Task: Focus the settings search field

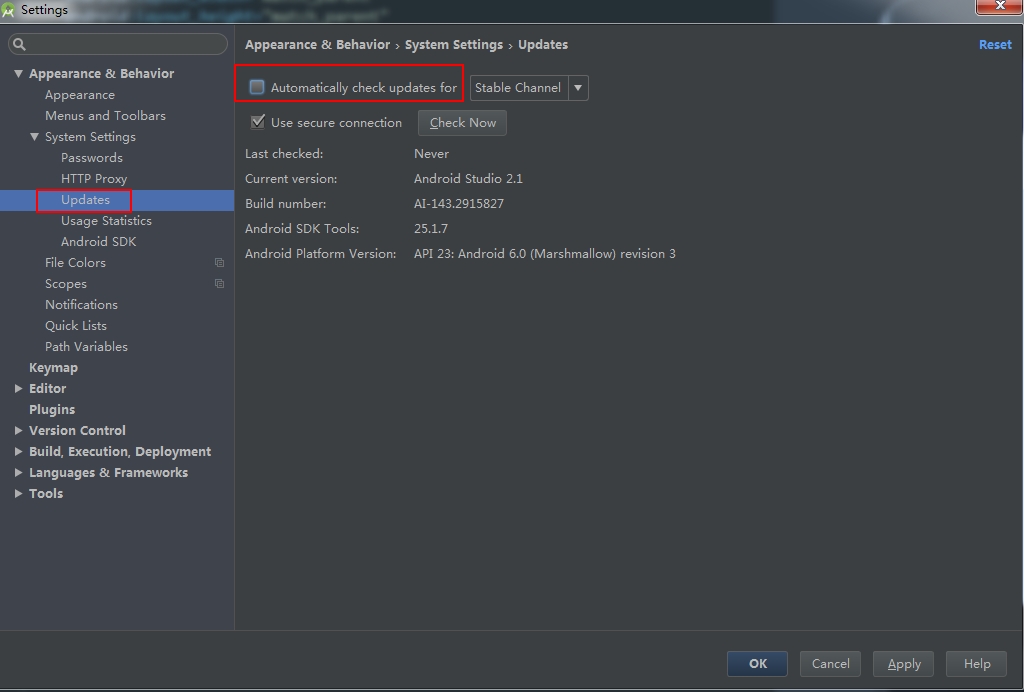Action: [x=118, y=44]
